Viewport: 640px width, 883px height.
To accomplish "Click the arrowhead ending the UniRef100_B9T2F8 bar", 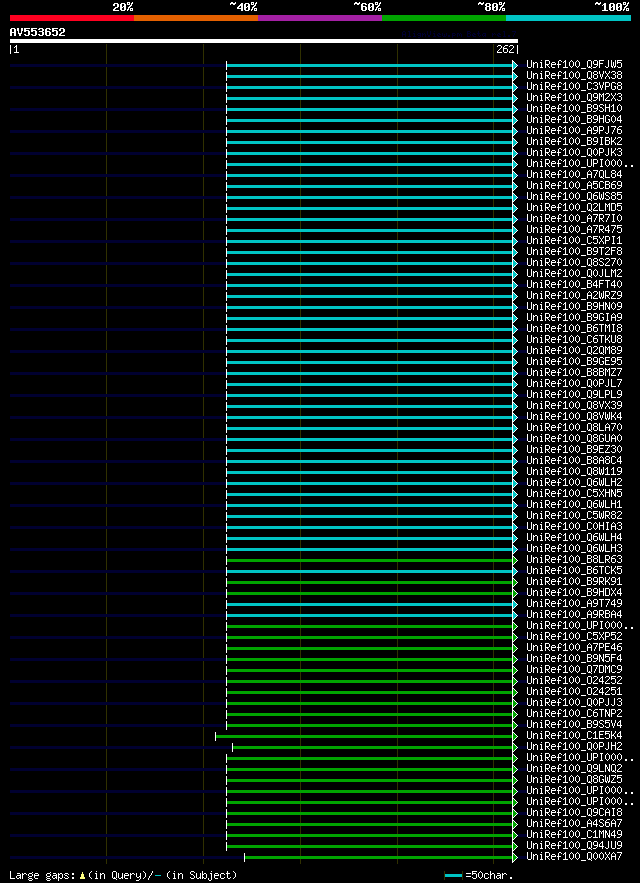I will 515,252.
